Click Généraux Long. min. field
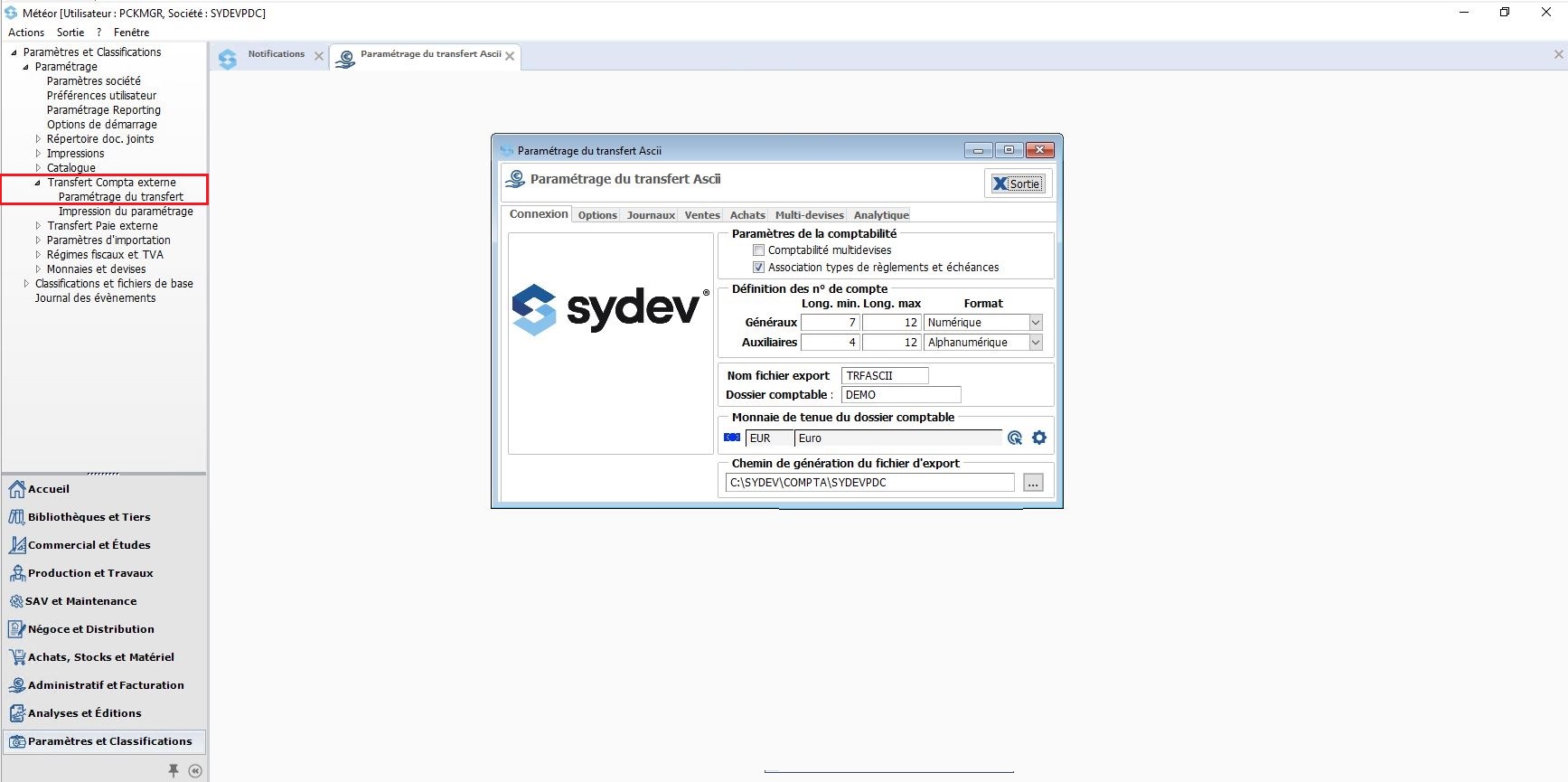Image resolution: width=1568 pixels, height=782 pixels. pos(831,323)
